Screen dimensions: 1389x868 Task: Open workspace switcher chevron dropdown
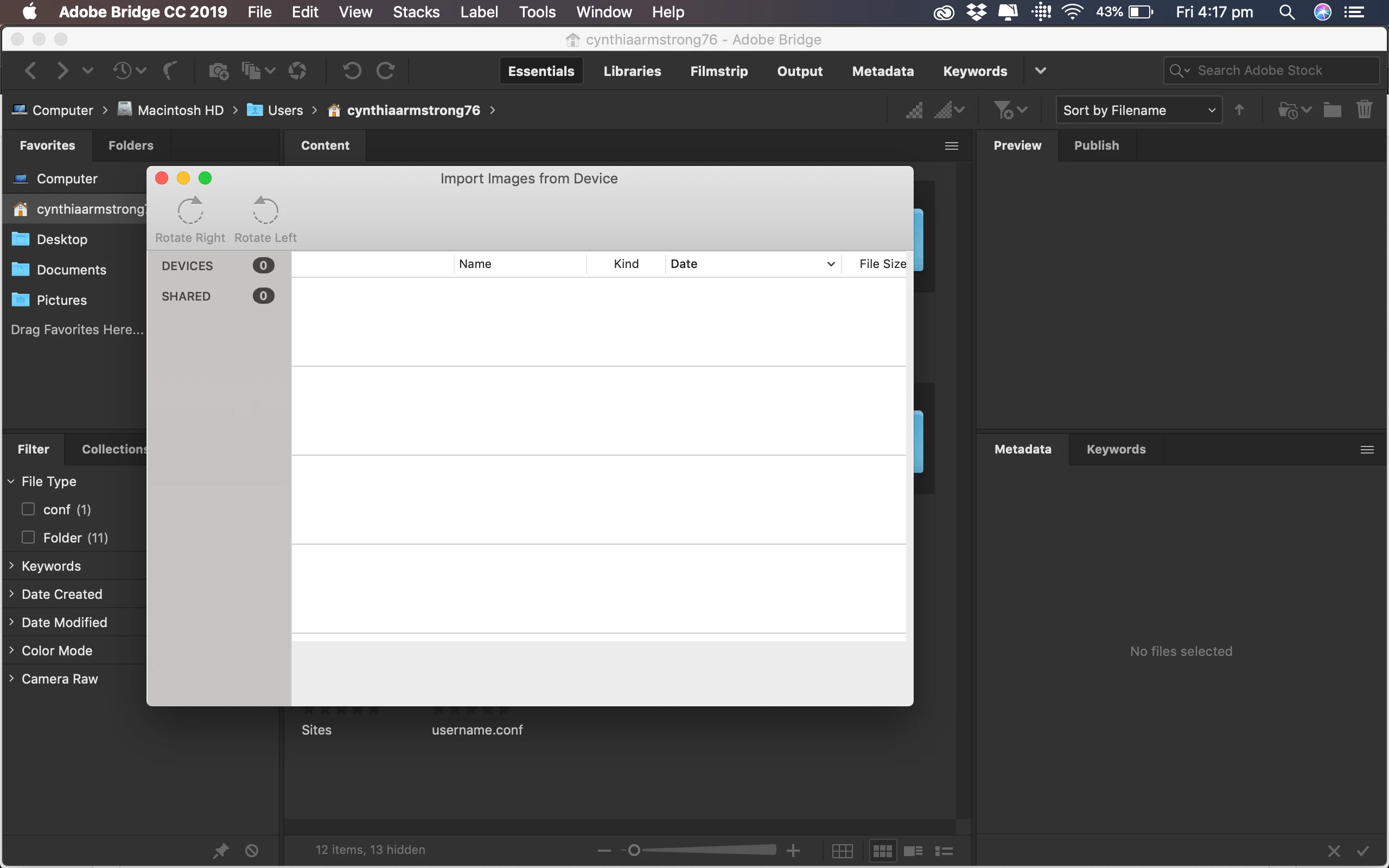[1041, 71]
